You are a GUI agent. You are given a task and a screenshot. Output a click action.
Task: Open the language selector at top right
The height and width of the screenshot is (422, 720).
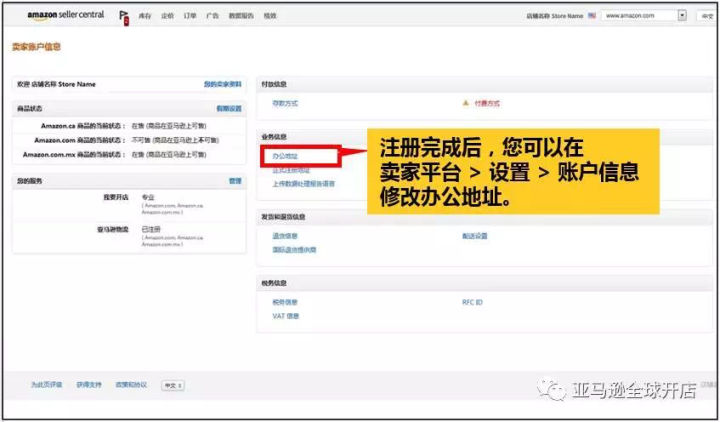coord(706,16)
